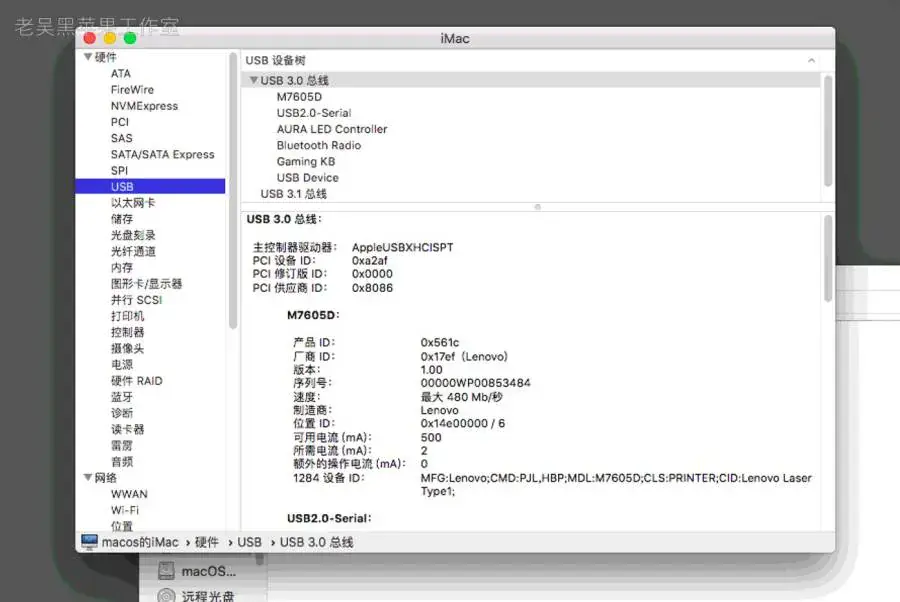
Task: Open SATA/SATA Express category
Action: pos(162,154)
